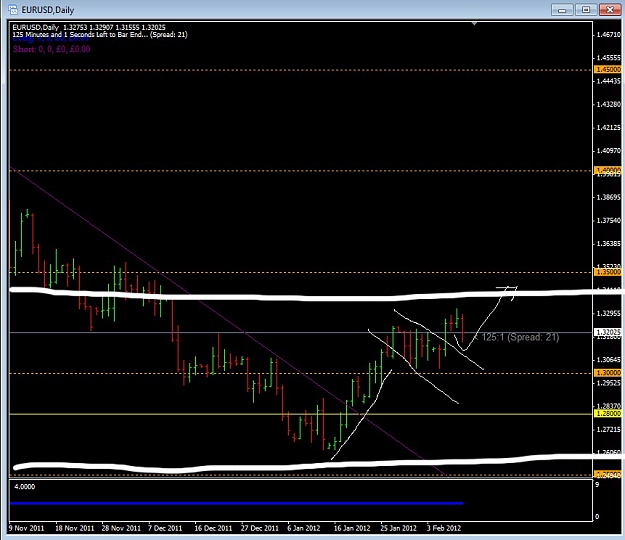Click the blue indicator line in subwindow
This screenshot has height=540, width=625.
pos(237,503)
